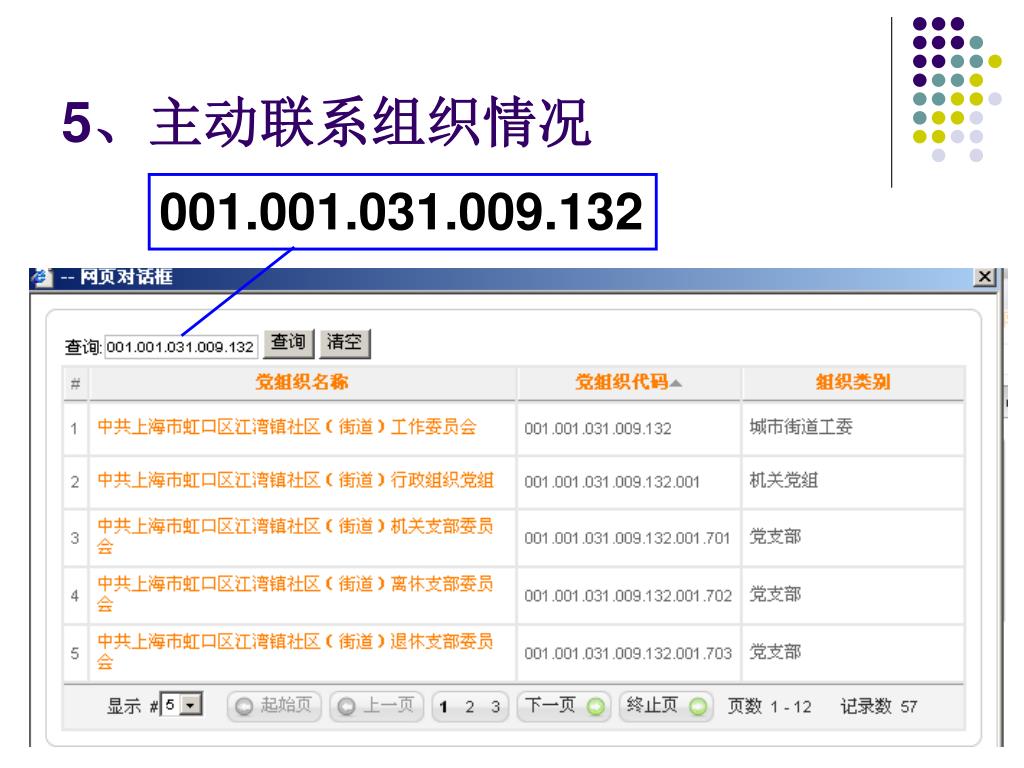Open 江湾镇社区（街道）行政组织党组 organization link
The height and width of the screenshot is (768, 1024).
point(295,480)
